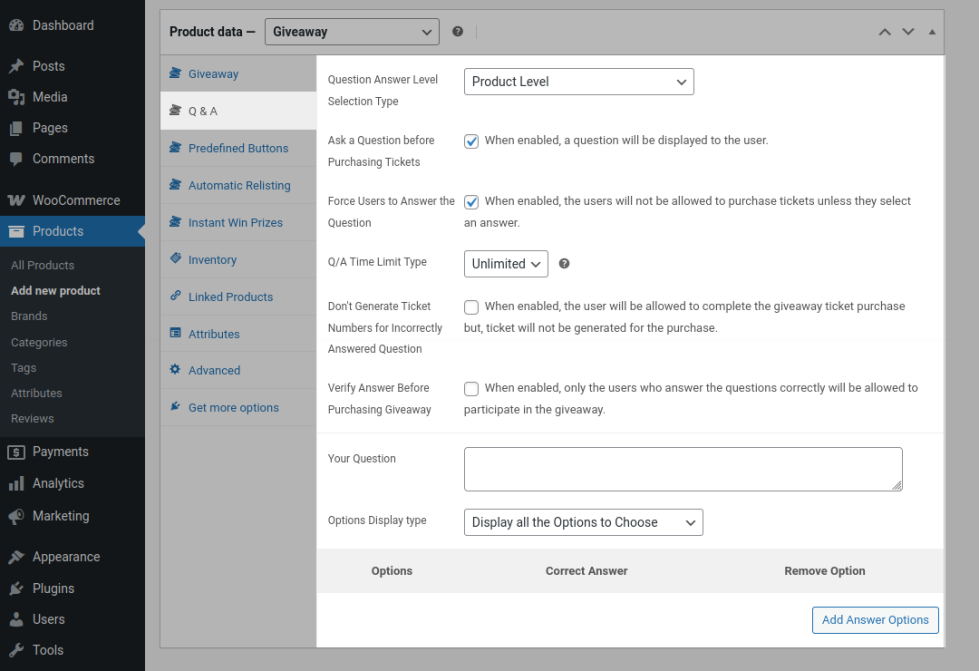Click the help icon beside Product data dropdown
Image resolution: width=979 pixels, height=671 pixels.
pyautogui.click(x=458, y=32)
